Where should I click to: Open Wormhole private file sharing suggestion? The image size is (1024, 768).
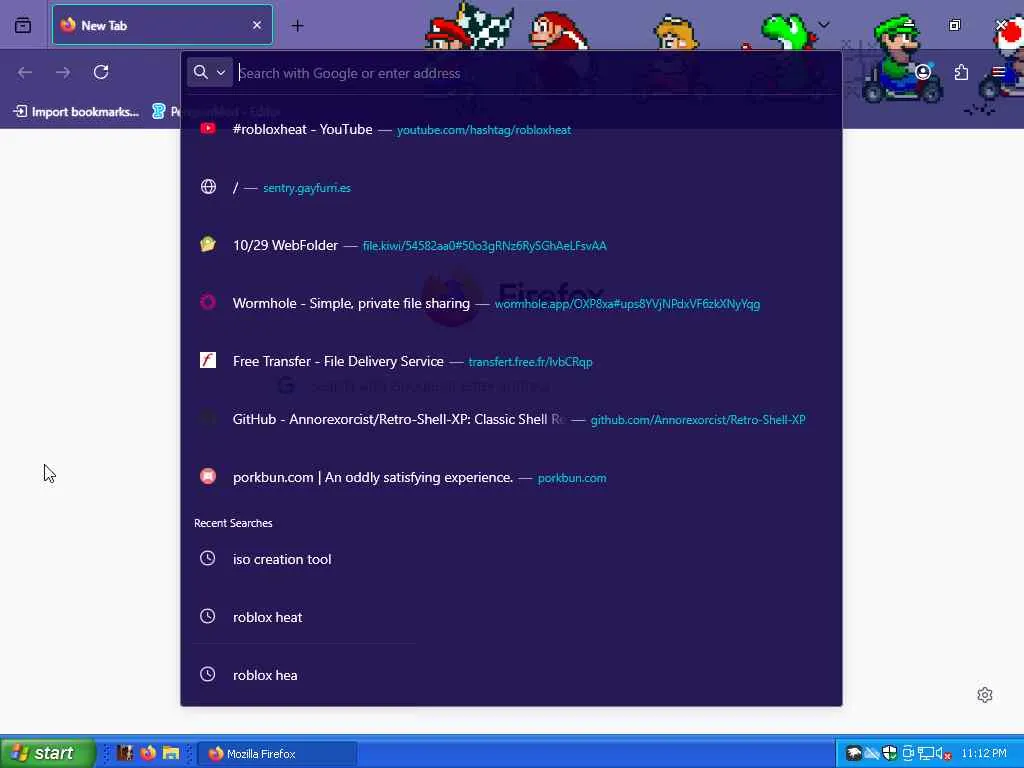(x=511, y=303)
